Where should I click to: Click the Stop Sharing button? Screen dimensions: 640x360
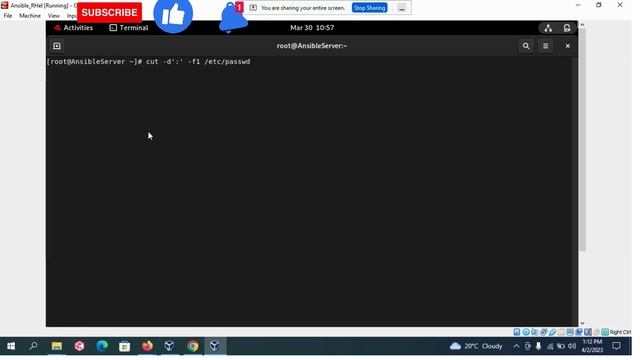(x=369, y=8)
